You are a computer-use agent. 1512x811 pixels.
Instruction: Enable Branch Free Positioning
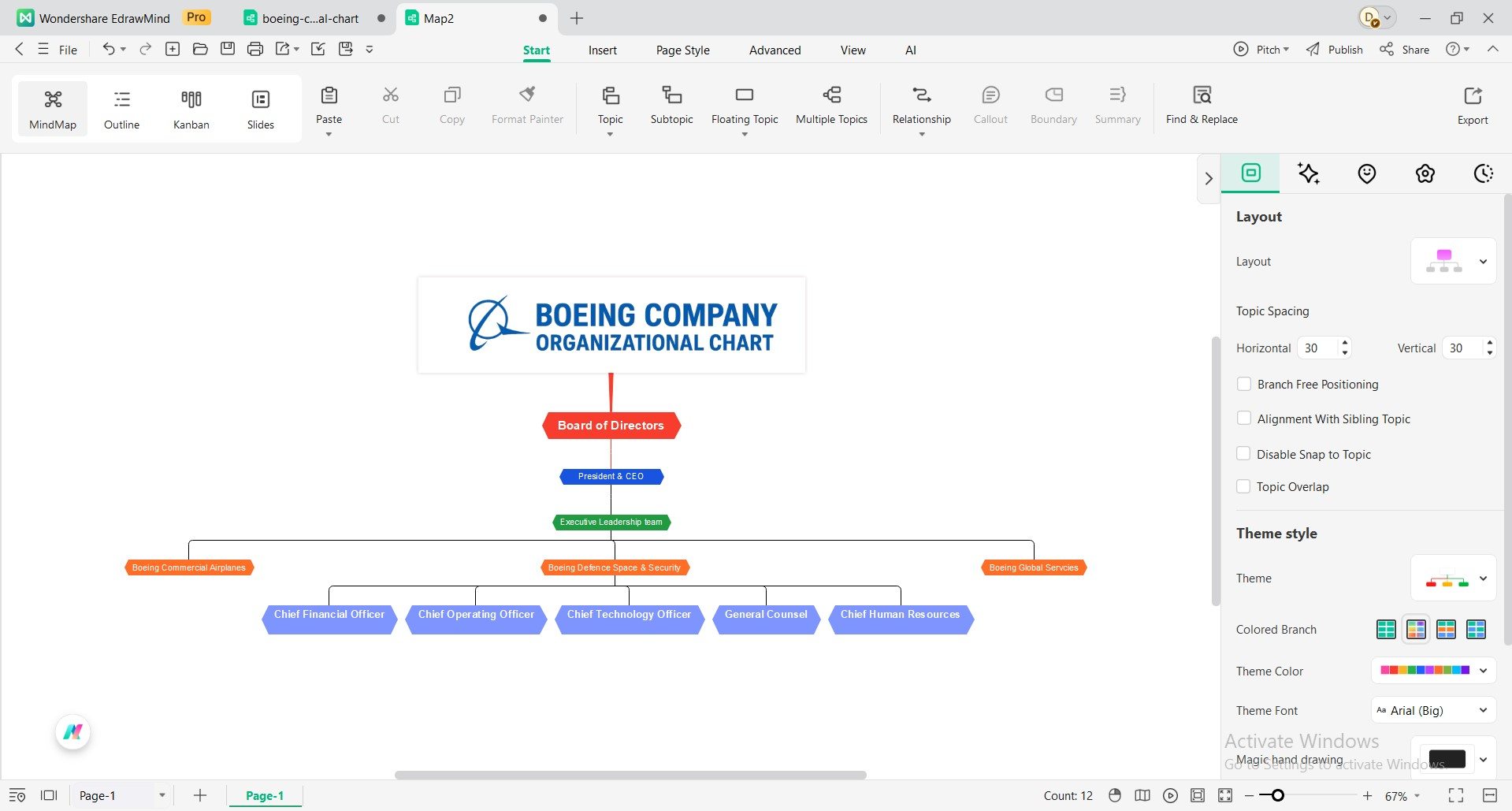click(x=1243, y=384)
